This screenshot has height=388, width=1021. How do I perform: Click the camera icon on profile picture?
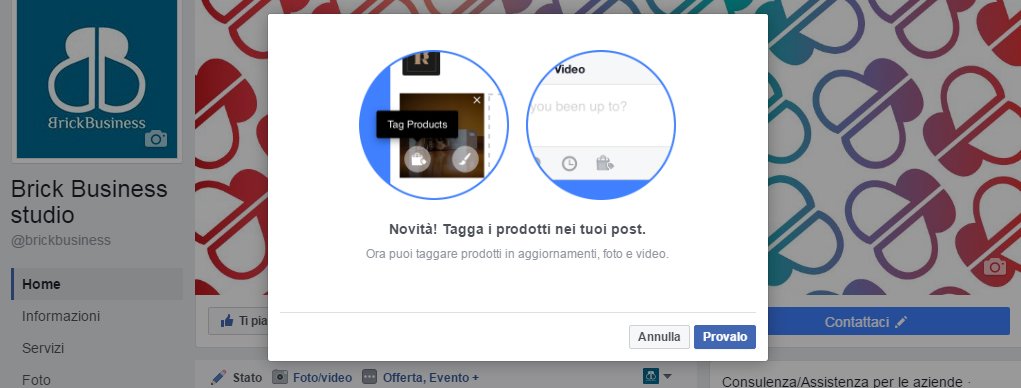156,138
